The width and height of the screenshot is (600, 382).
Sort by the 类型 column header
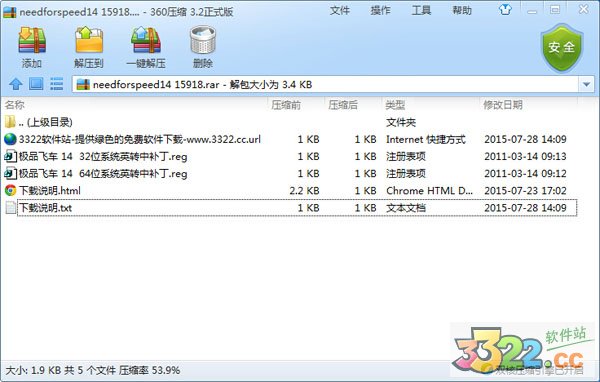coord(395,105)
